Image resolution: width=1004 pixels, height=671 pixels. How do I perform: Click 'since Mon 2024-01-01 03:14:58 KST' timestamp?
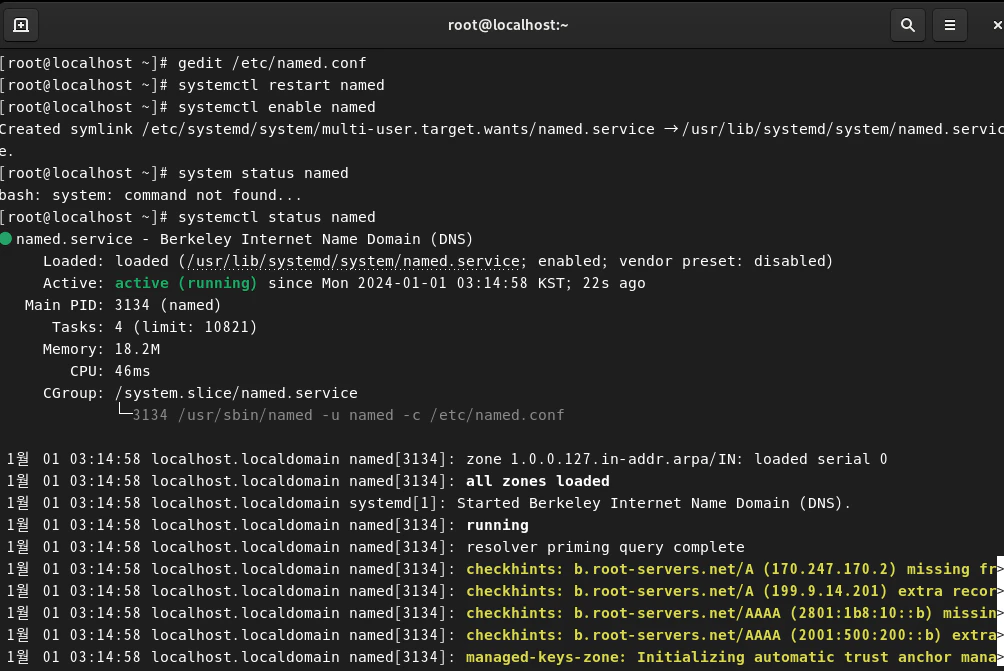pos(419,283)
